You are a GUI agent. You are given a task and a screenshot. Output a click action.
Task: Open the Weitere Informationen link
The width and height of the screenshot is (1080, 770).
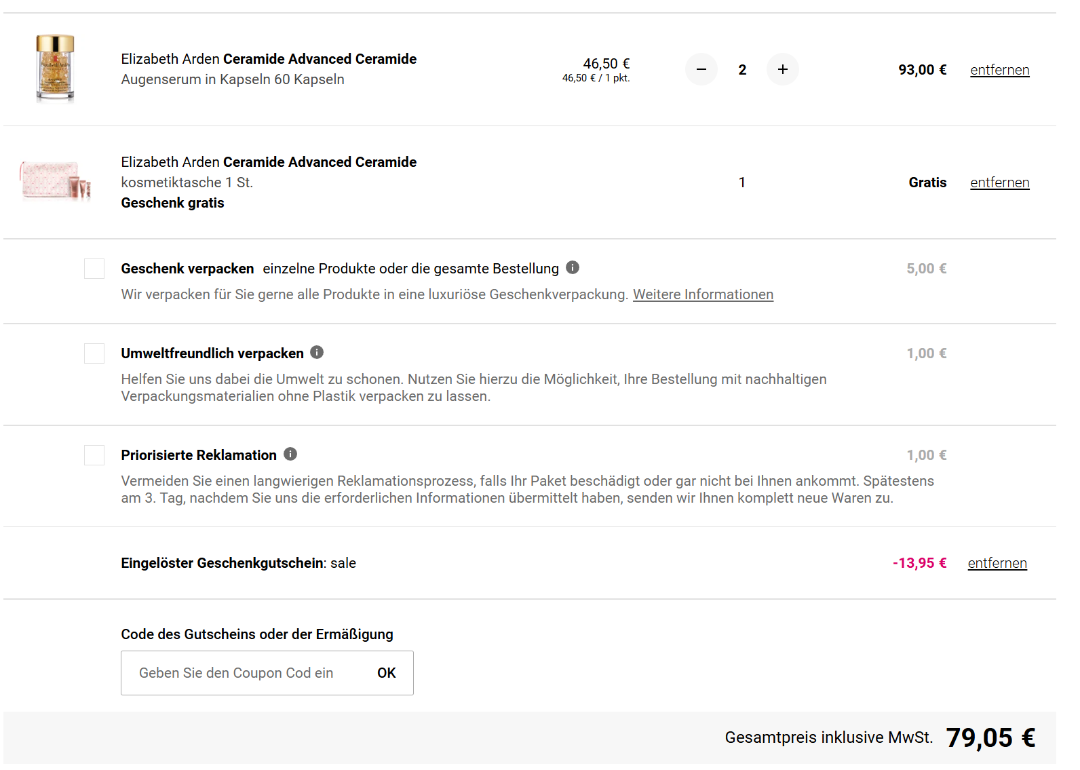pyautogui.click(x=703, y=295)
